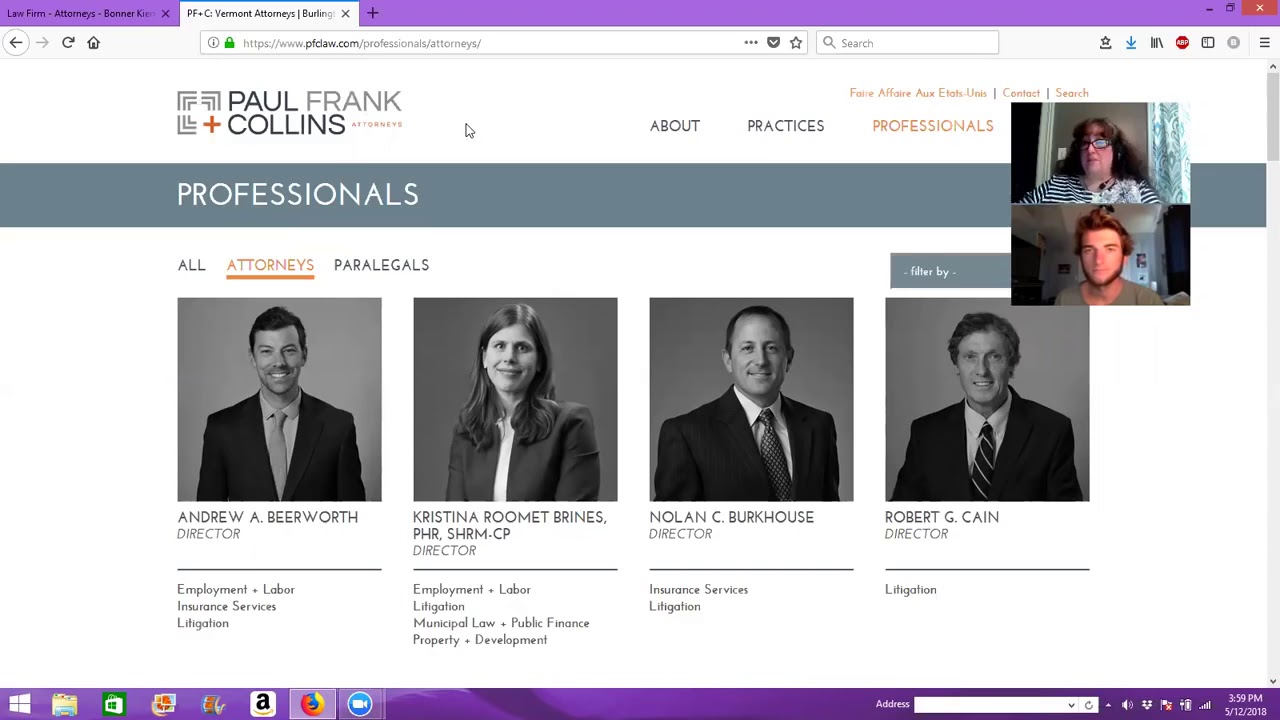Click the browser Search field

[x=908, y=43]
